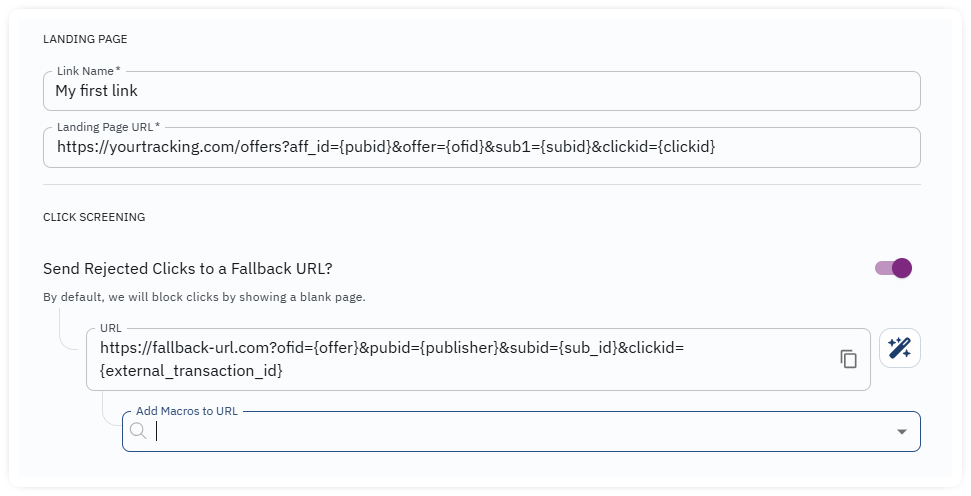Focus the Add Macros to URL search box
The image size is (971, 496).
521,432
